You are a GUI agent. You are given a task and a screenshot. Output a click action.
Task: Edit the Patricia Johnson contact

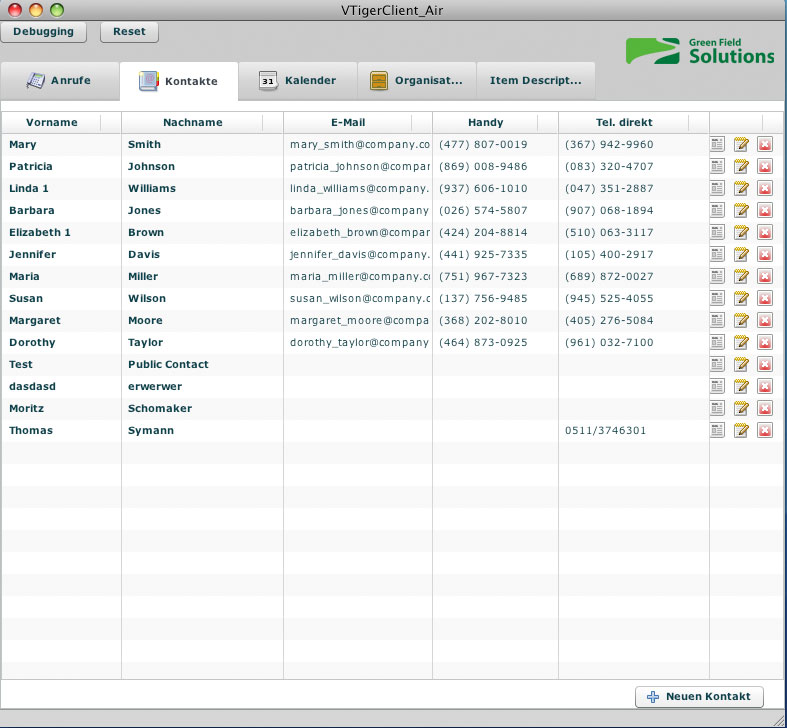[x=741, y=166]
